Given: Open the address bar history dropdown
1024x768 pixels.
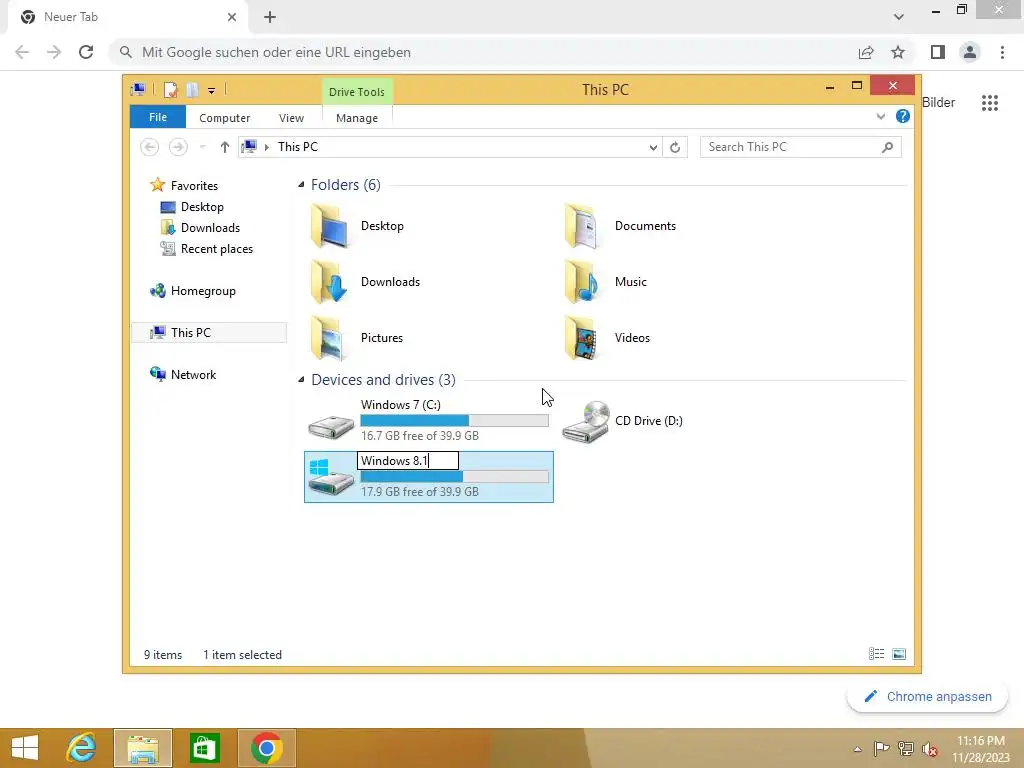Looking at the screenshot, I should tap(652, 147).
